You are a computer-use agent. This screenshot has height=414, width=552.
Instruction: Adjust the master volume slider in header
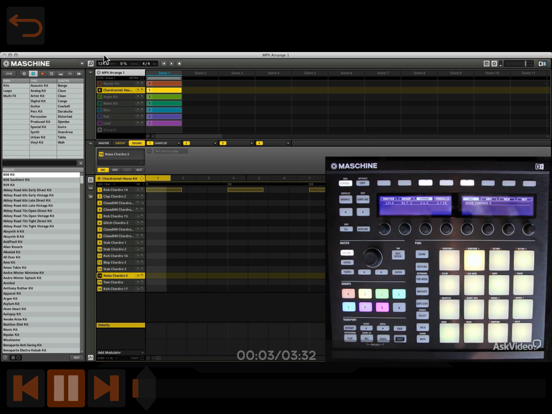(519, 64)
